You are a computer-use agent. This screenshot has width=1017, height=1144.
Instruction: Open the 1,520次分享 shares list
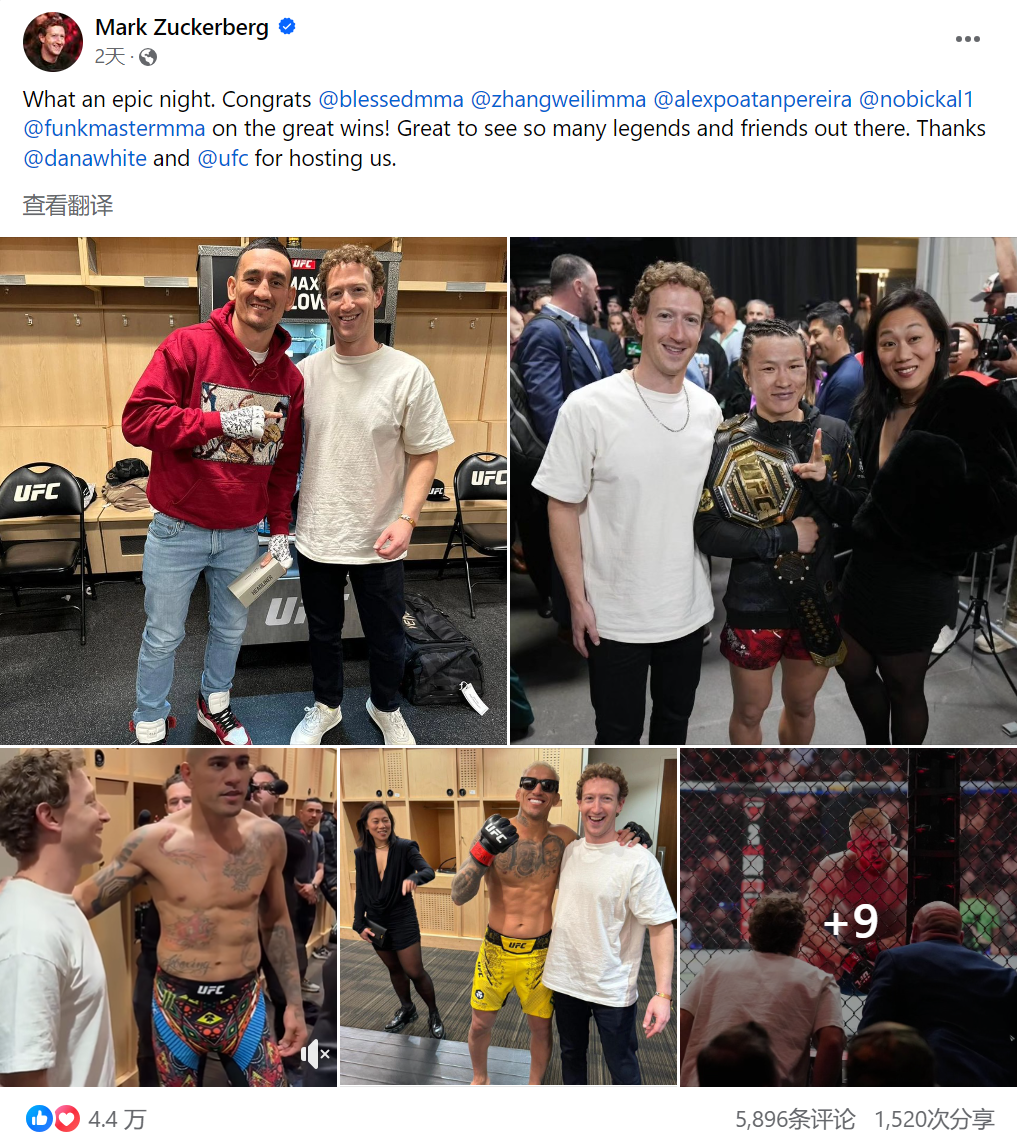coord(934,1118)
